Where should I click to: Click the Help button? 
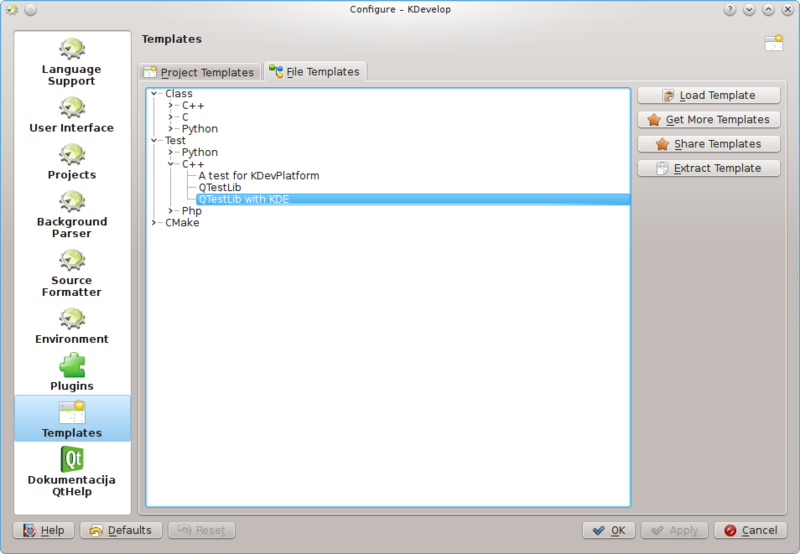[x=44, y=531]
